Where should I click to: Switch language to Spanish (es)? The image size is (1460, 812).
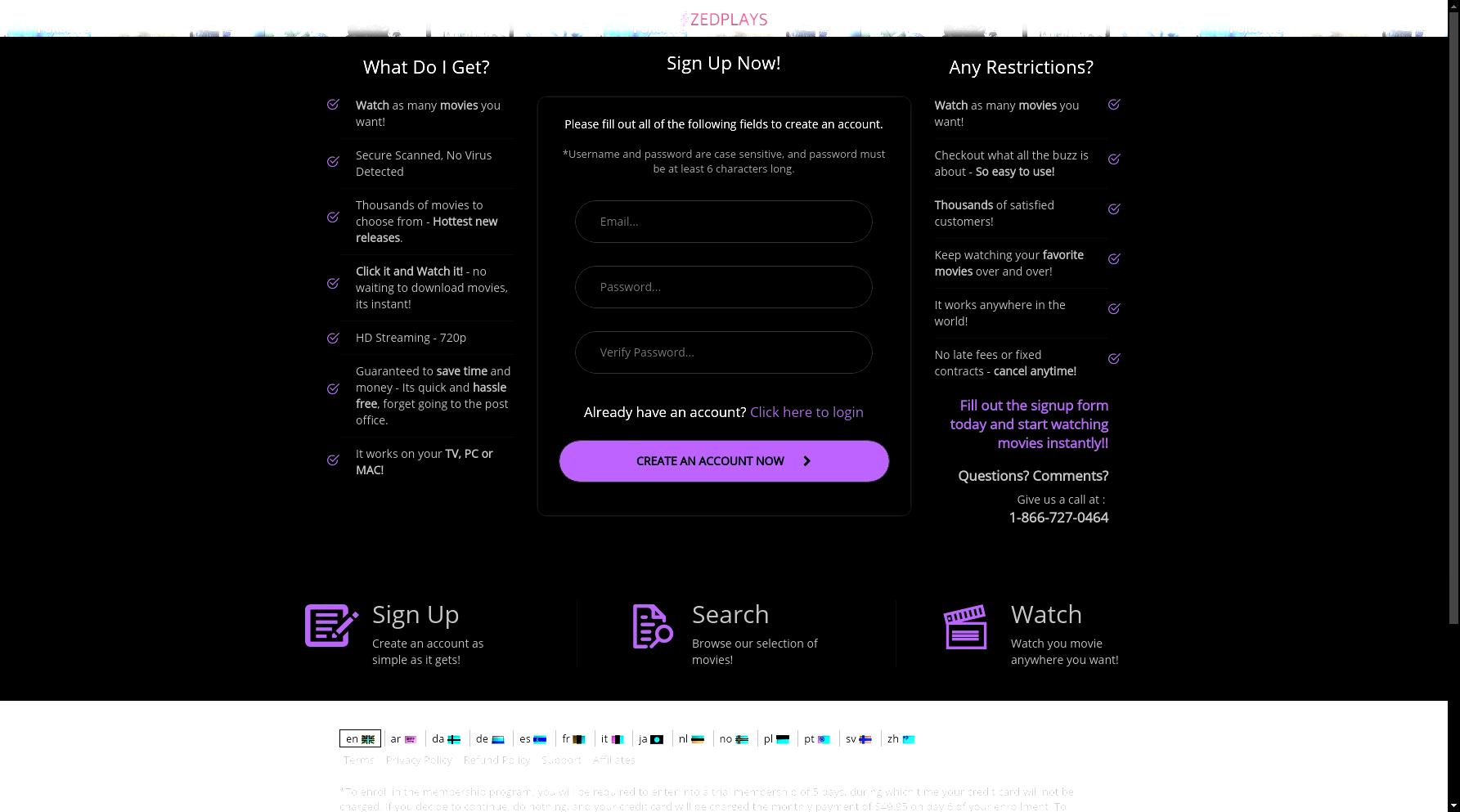coord(532,739)
